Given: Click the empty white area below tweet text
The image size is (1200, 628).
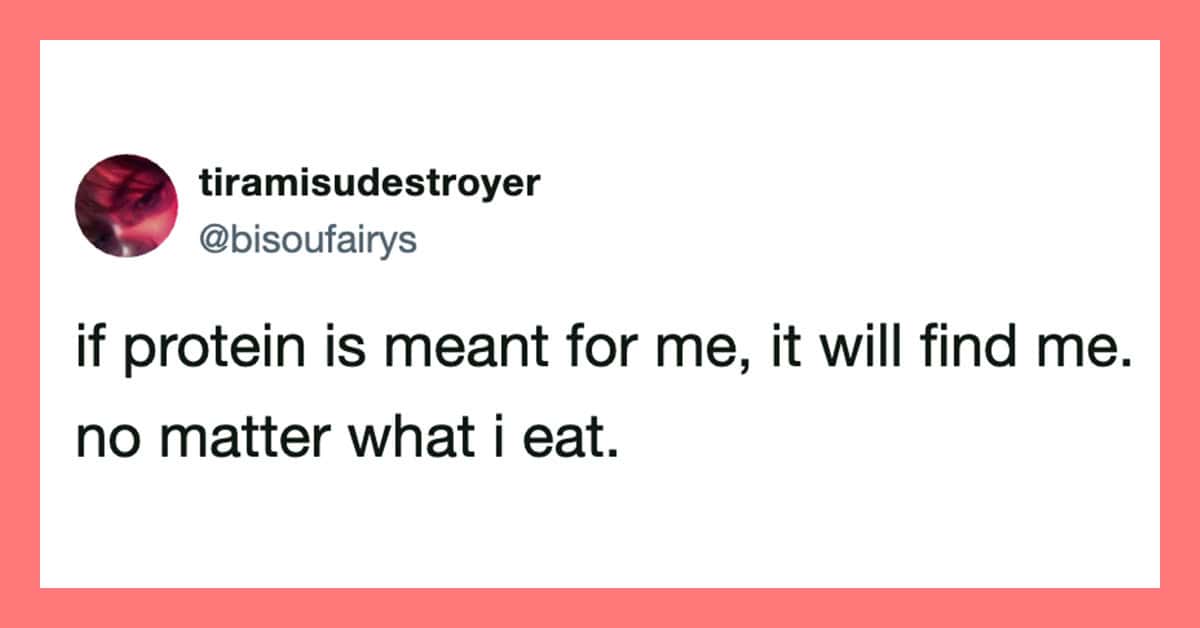Looking at the screenshot, I should pyautogui.click(x=600, y=530).
